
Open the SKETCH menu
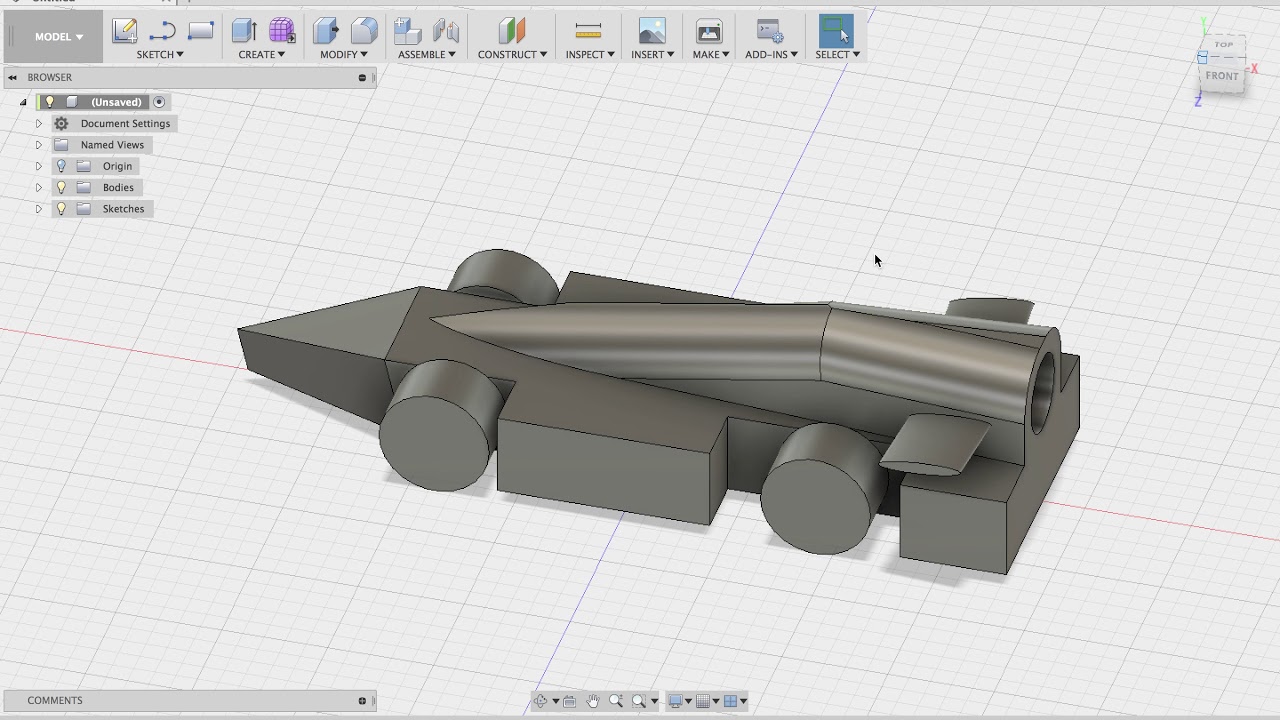pyautogui.click(x=160, y=54)
